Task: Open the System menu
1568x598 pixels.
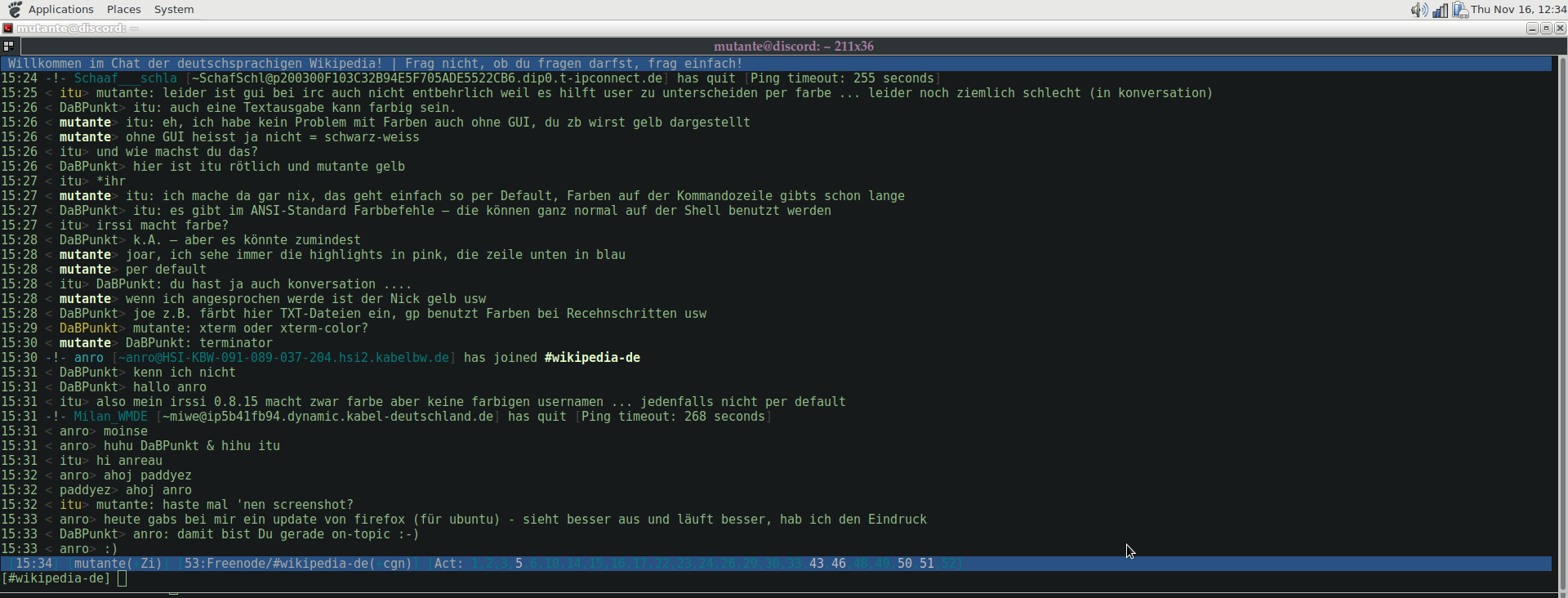Action: click(x=174, y=9)
